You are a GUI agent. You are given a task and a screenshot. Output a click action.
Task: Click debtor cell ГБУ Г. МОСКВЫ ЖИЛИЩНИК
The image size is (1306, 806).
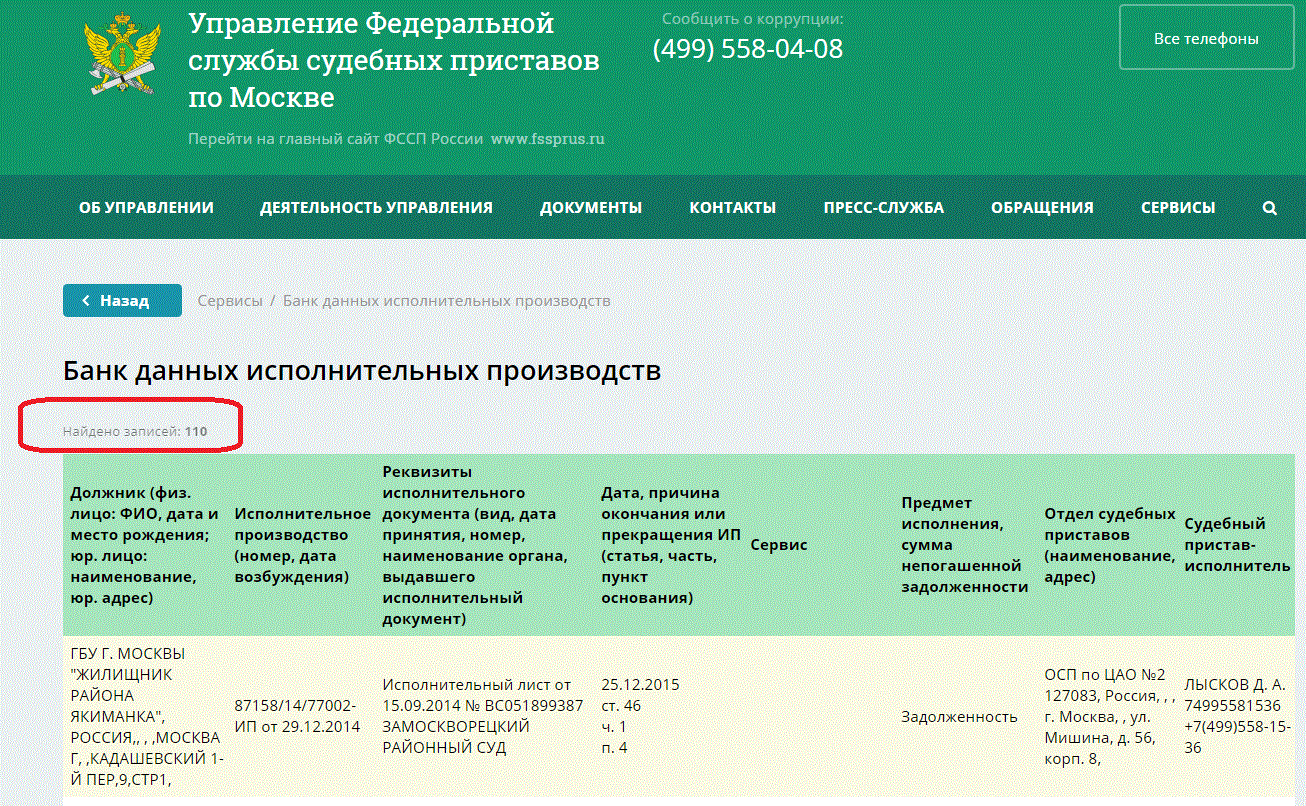coord(146,716)
